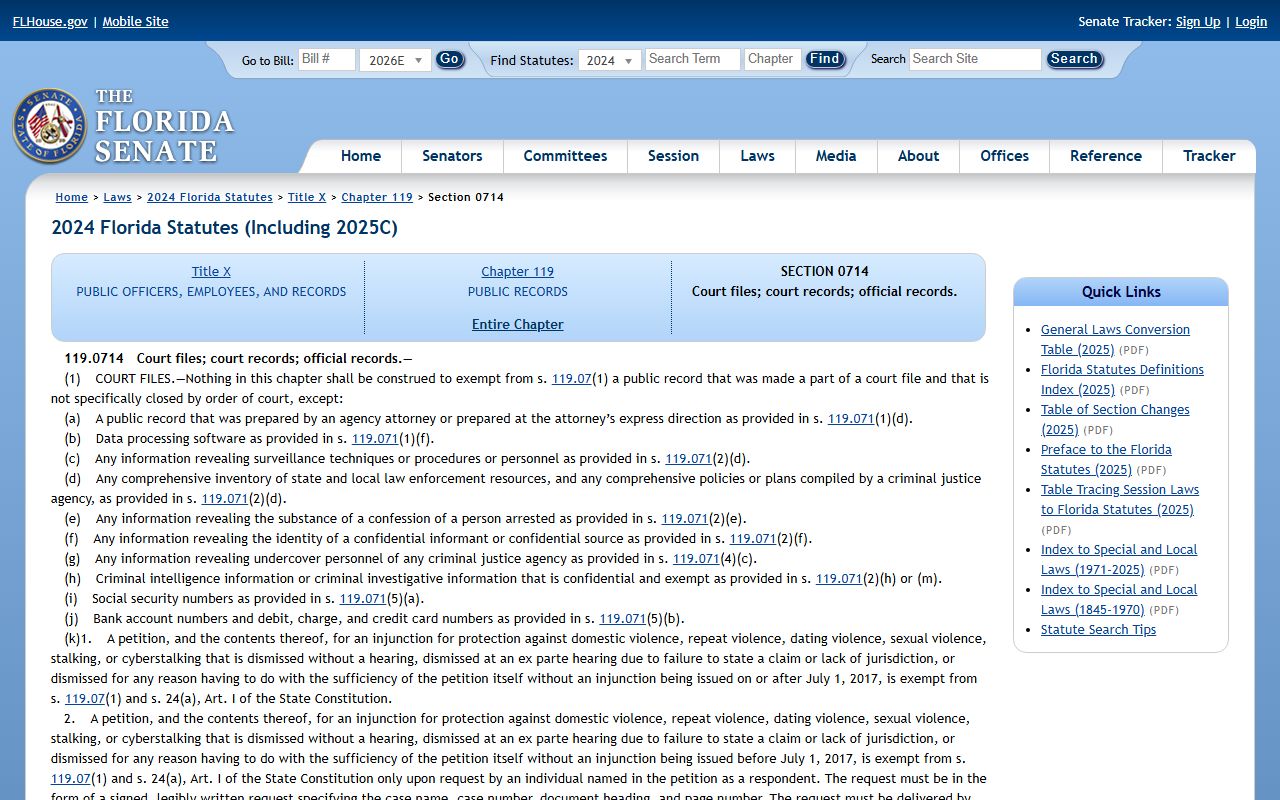
Task: Open the About navigation tab
Action: (x=918, y=156)
